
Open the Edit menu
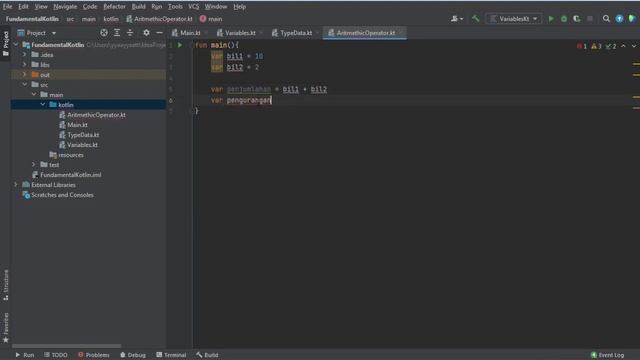click(23, 7)
